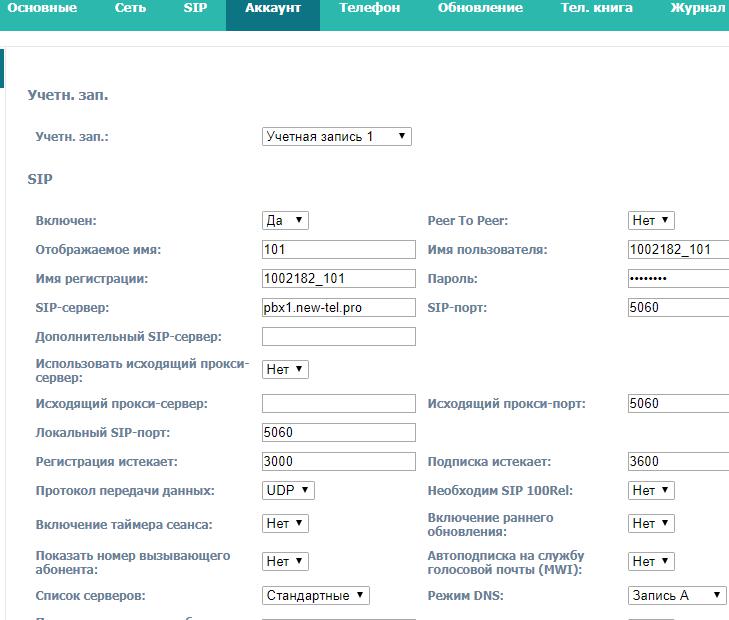Viewport: 729px width, 620px height.
Task: Open the Режим DNS dropdown
Action: pos(677,595)
